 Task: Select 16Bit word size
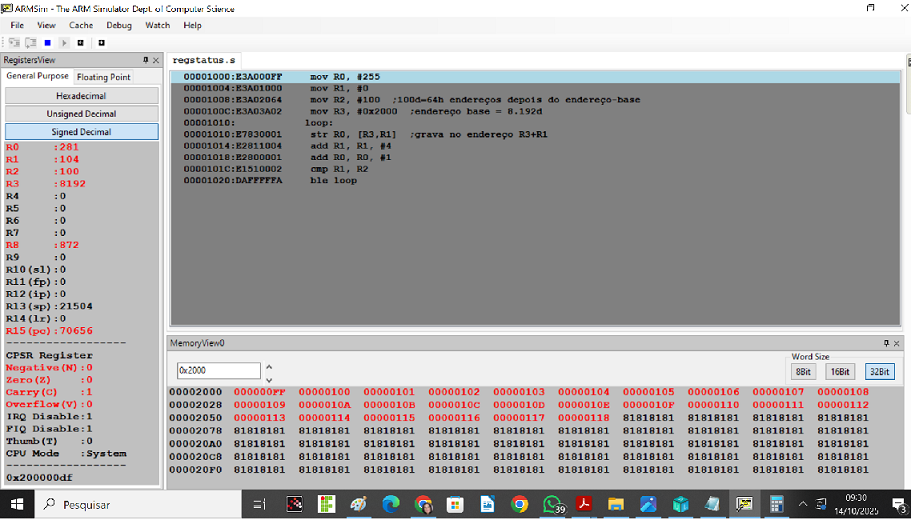pyautogui.click(x=839, y=371)
